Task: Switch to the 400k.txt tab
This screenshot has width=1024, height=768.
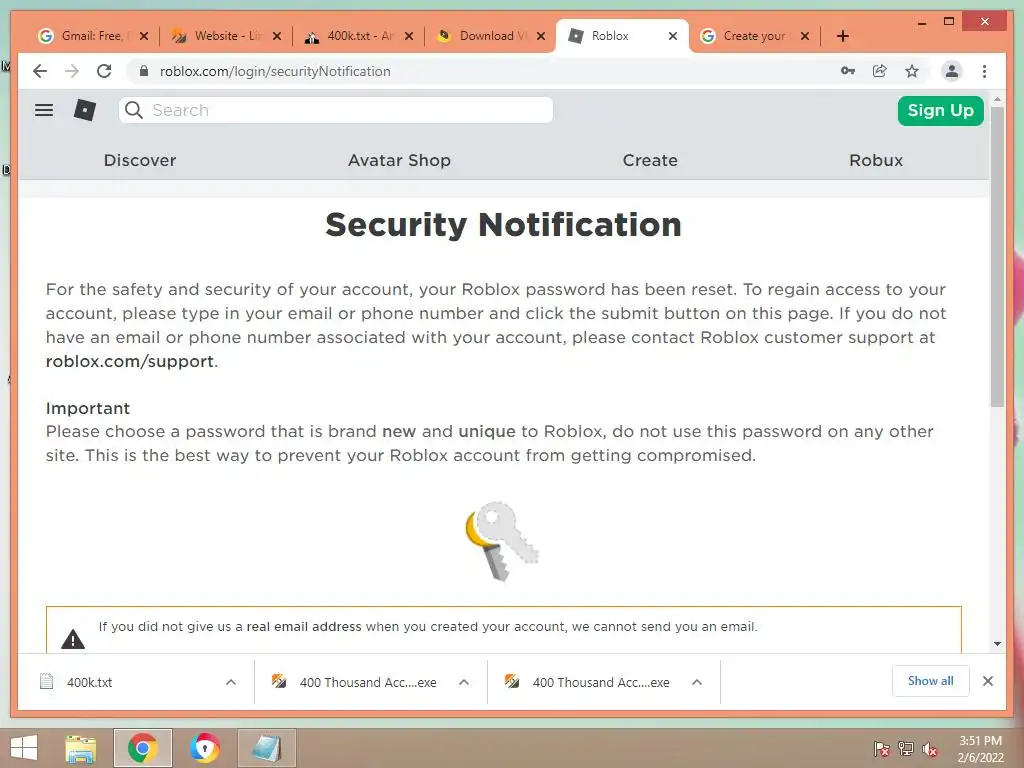Action: [x=357, y=36]
